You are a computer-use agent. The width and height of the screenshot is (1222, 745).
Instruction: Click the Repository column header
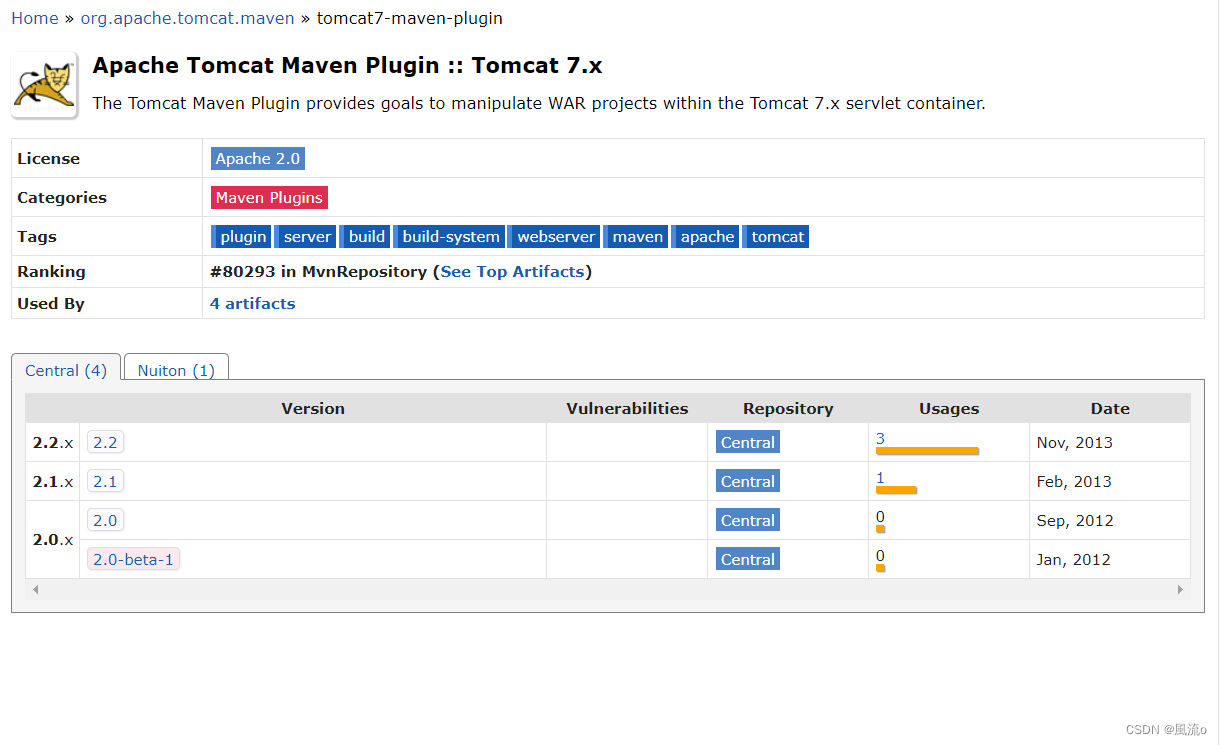(x=788, y=408)
